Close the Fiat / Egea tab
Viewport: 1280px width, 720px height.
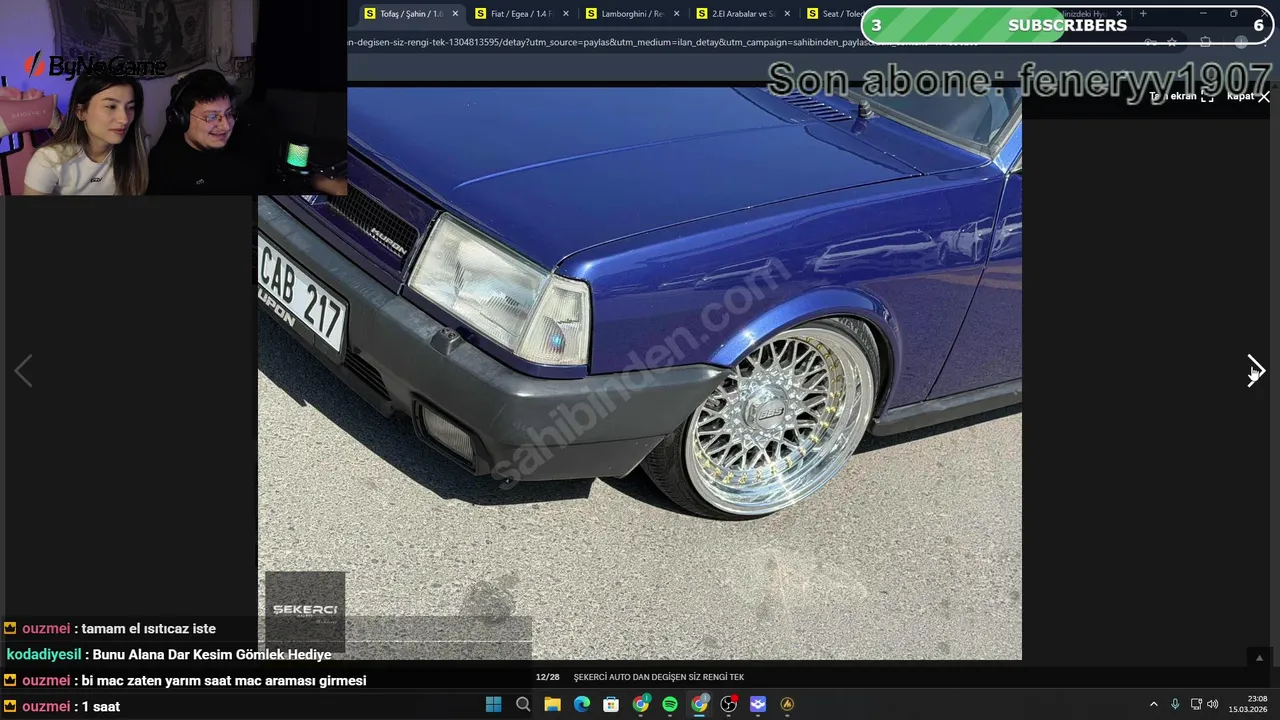[566, 14]
